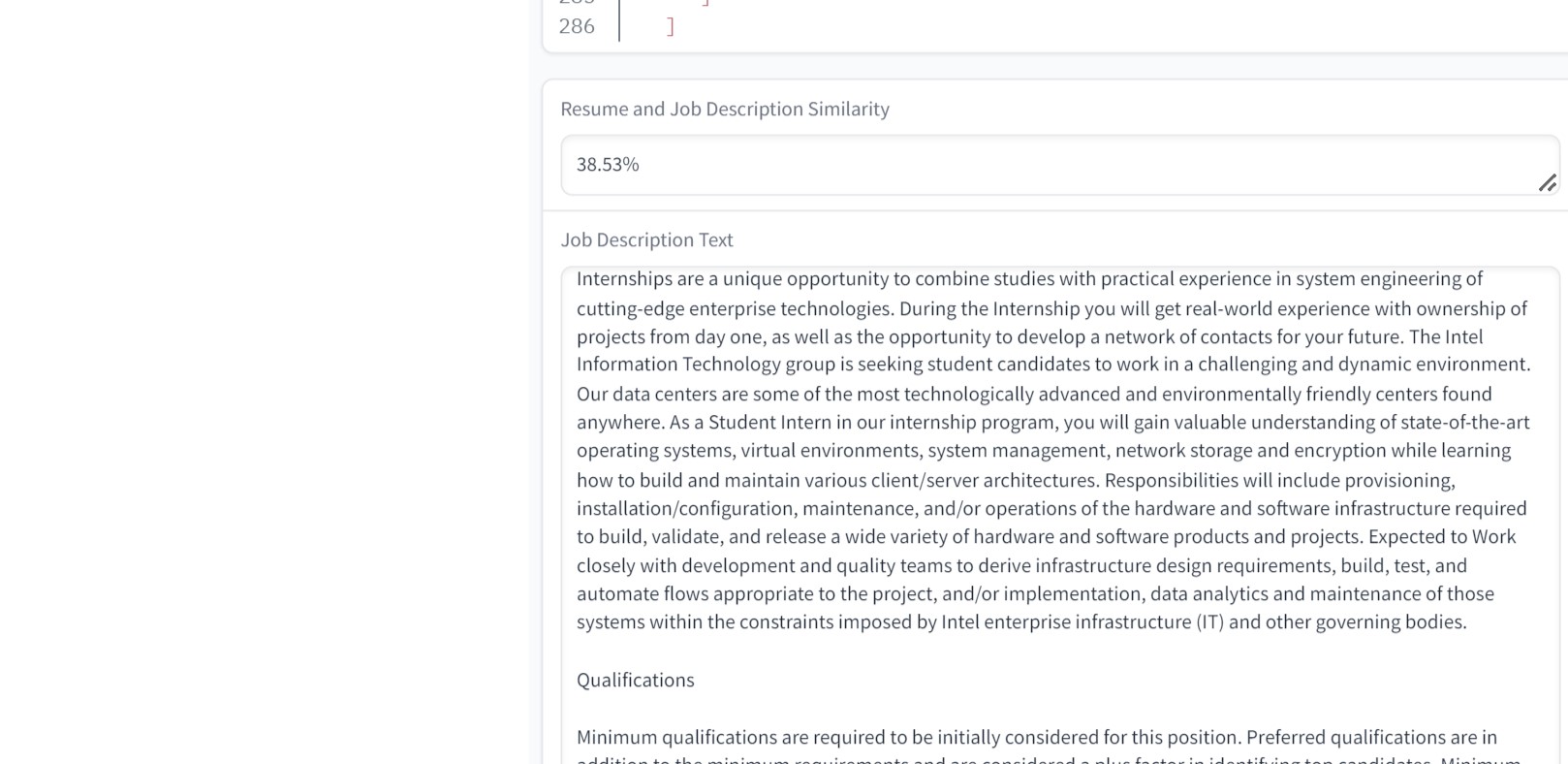Click the 38.53% similarity score field
The width and height of the screenshot is (1568, 764).
point(1058,165)
